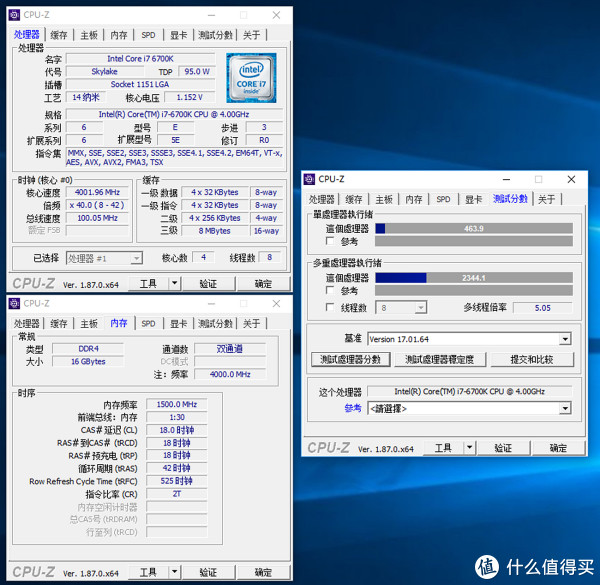Screen dimensions: 600x585
Task: Enable 參考 checkbox under single-thread benchmark
Action: click(329, 241)
